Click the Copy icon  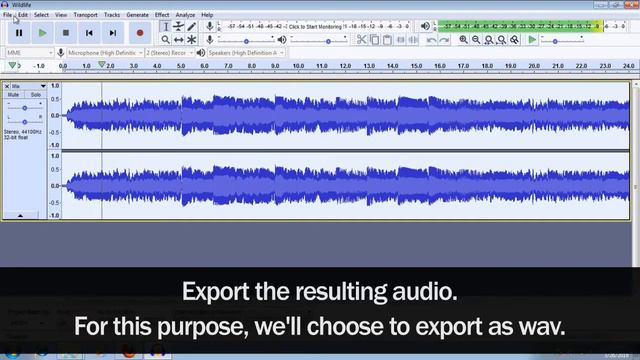click(x=374, y=40)
